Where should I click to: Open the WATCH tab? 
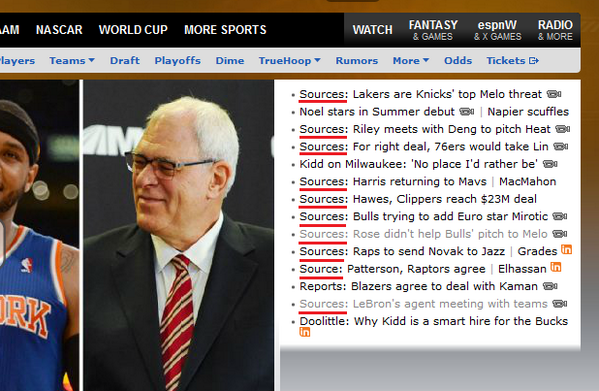tap(372, 30)
